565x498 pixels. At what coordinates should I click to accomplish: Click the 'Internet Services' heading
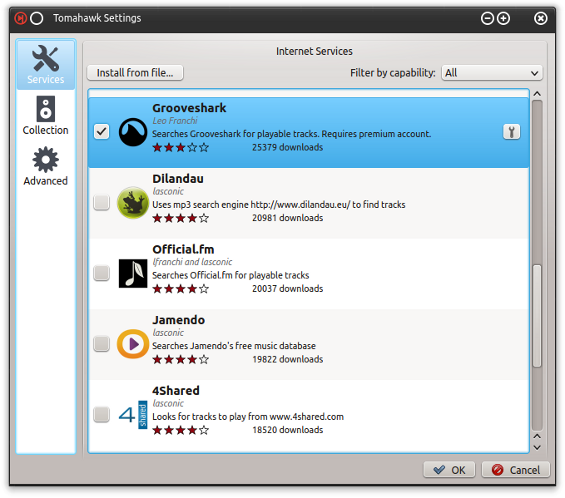click(314, 51)
